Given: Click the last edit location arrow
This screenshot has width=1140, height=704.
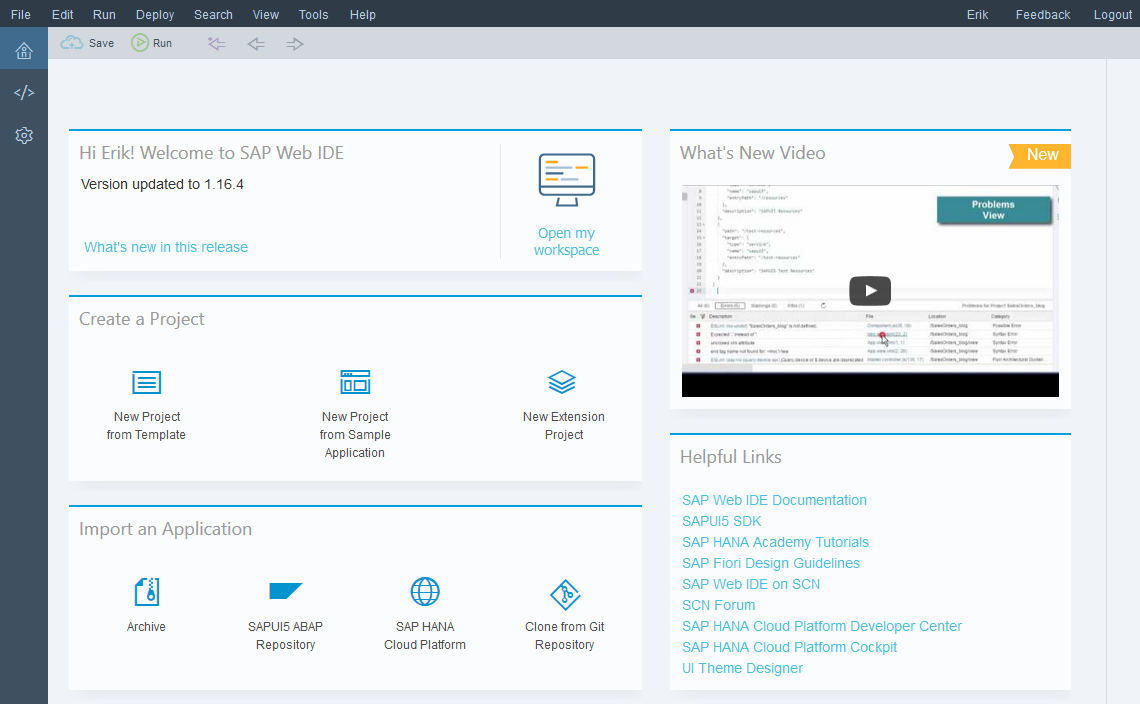Looking at the screenshot, I should pyautogui.click(x=217, y=44).
